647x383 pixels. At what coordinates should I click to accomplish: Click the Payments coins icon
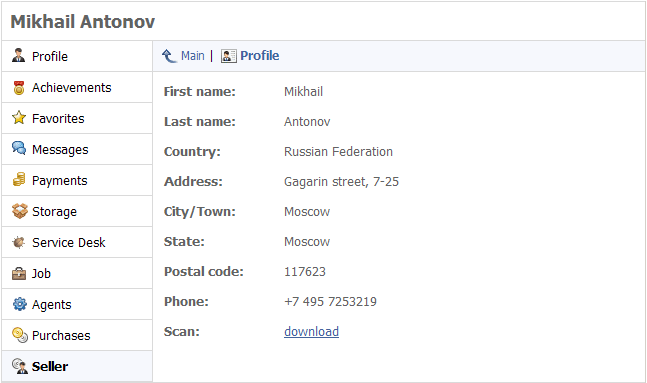19,180
